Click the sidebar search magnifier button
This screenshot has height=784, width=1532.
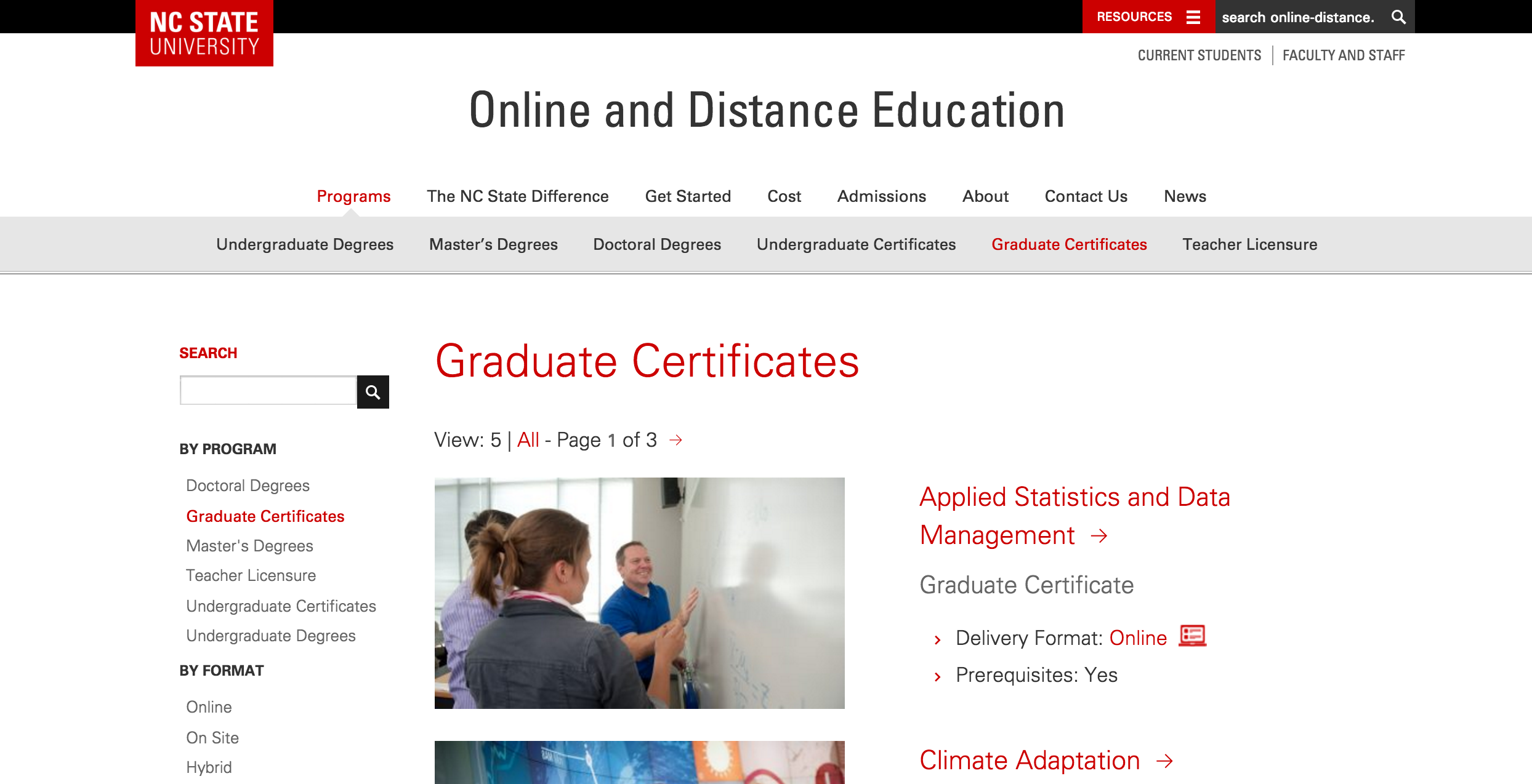(373, 392)
